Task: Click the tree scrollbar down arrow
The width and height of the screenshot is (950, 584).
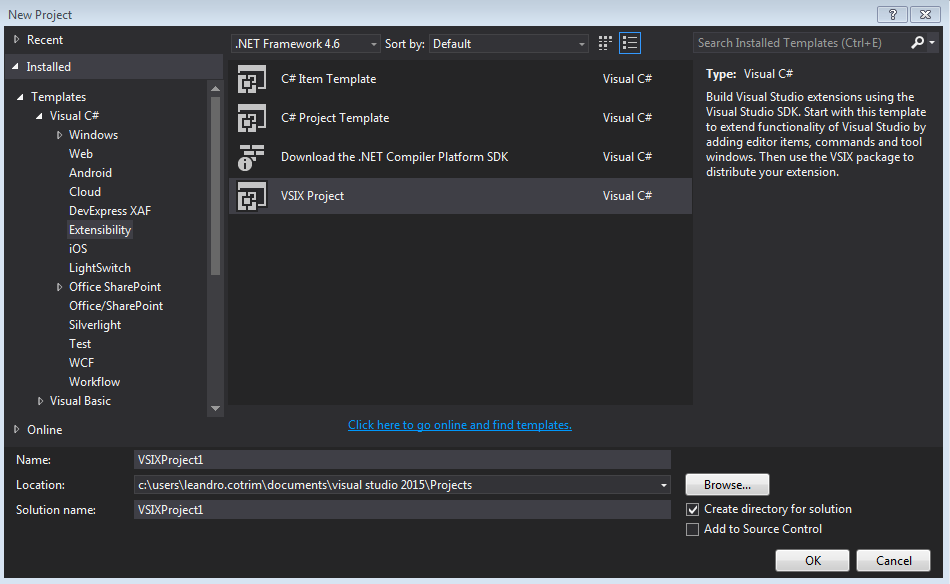Action: pyautogui.click(x=215, y=408)
